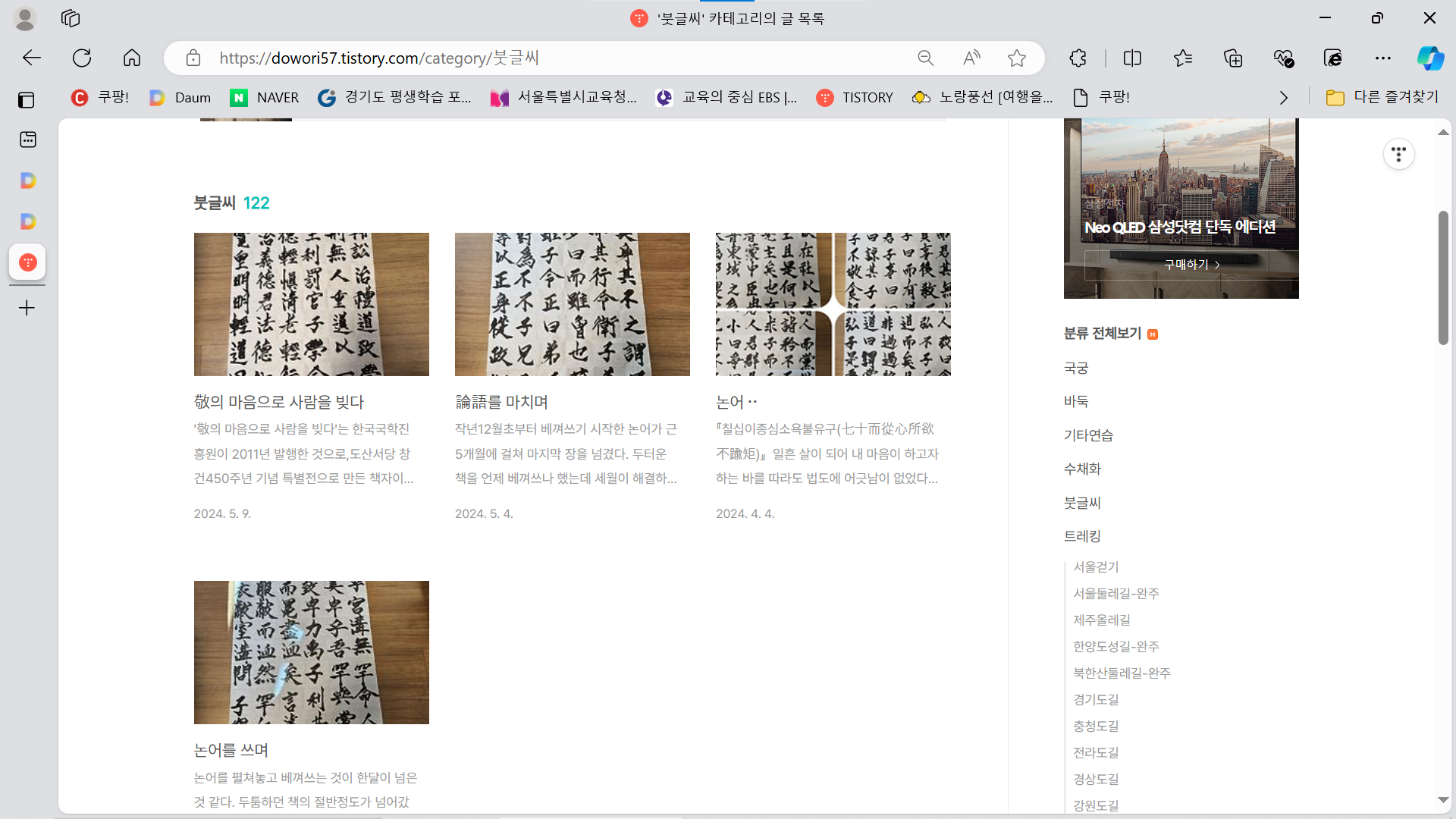Open the Favorites list icon
The width and height of the screenshot is (1456, 819).
[x=1182, y=58]
